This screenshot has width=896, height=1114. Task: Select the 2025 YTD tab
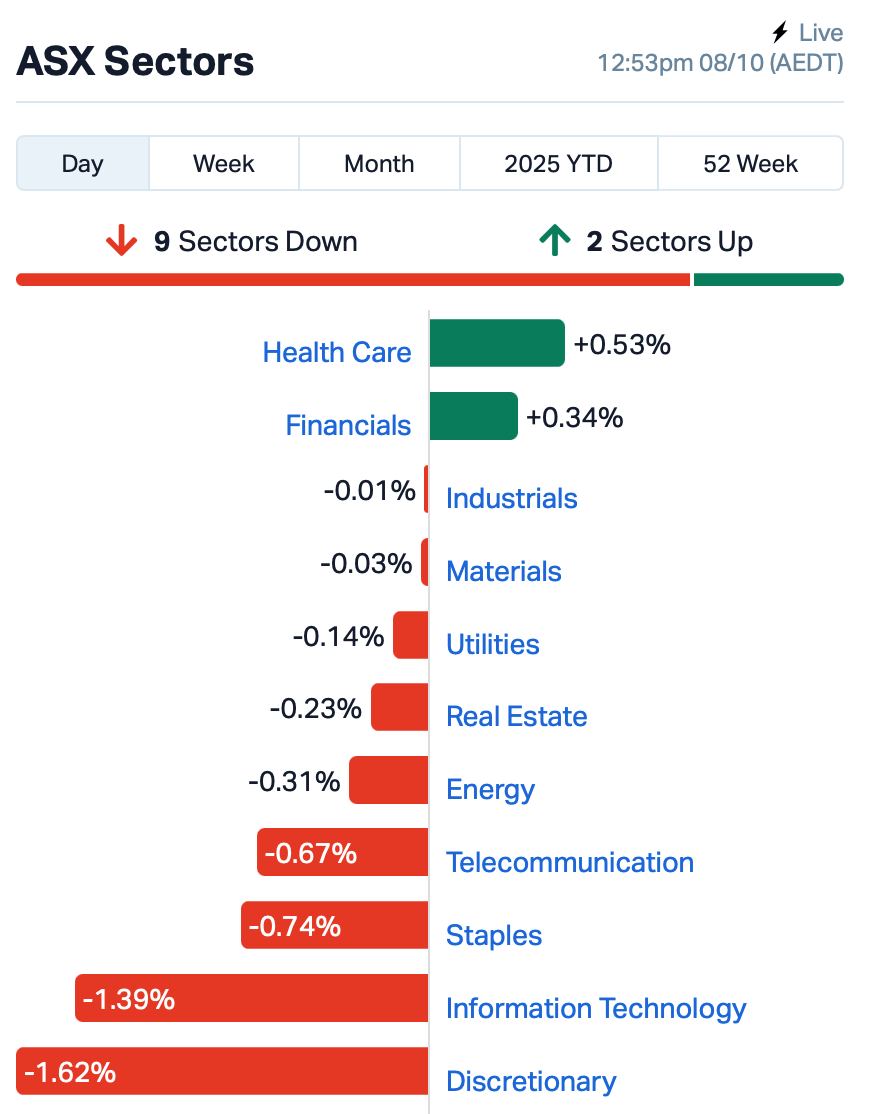(x=558, y=163)
